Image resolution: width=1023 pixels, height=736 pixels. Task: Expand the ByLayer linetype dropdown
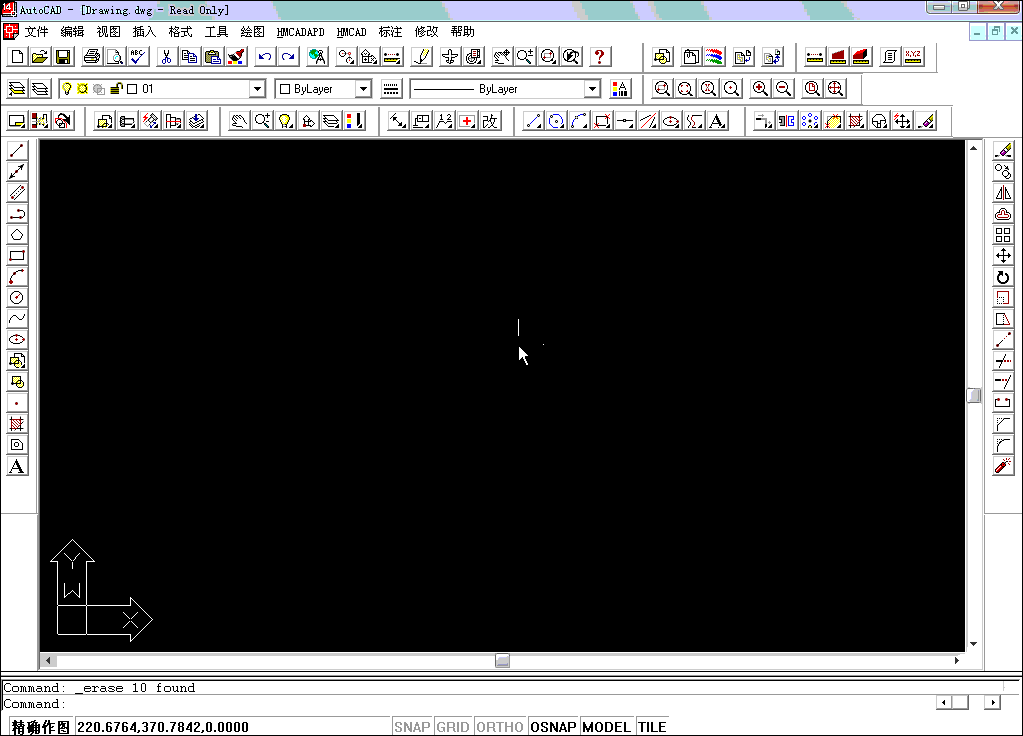(592, 89)
